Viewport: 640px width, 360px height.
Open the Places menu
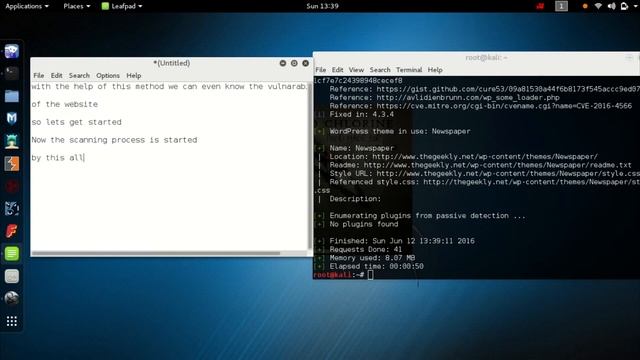coord(77,6)
